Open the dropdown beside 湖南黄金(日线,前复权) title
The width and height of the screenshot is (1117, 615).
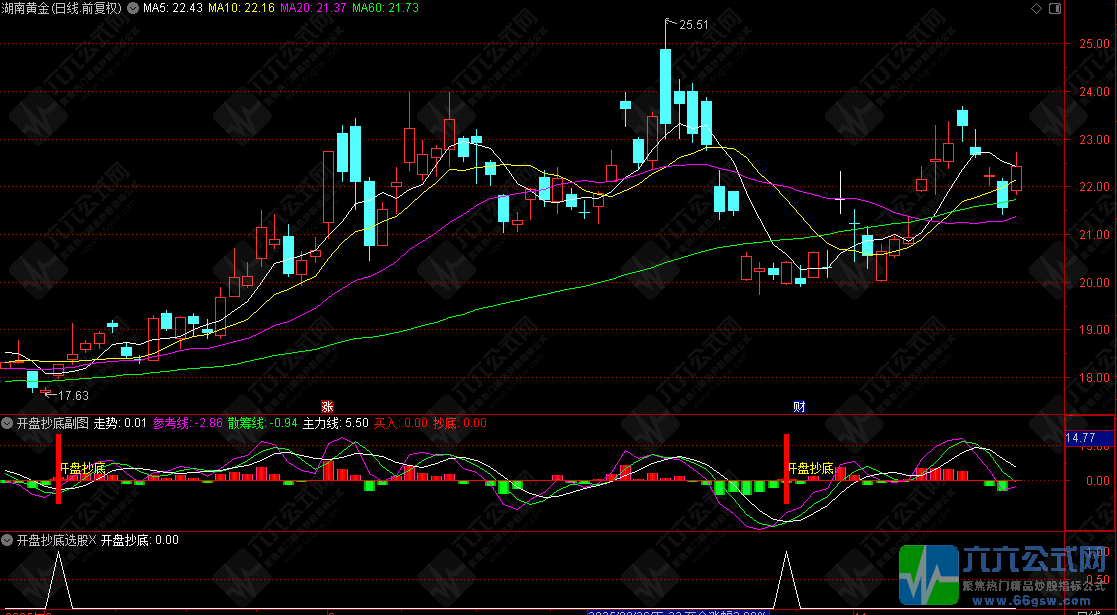(x=132, y=8)
